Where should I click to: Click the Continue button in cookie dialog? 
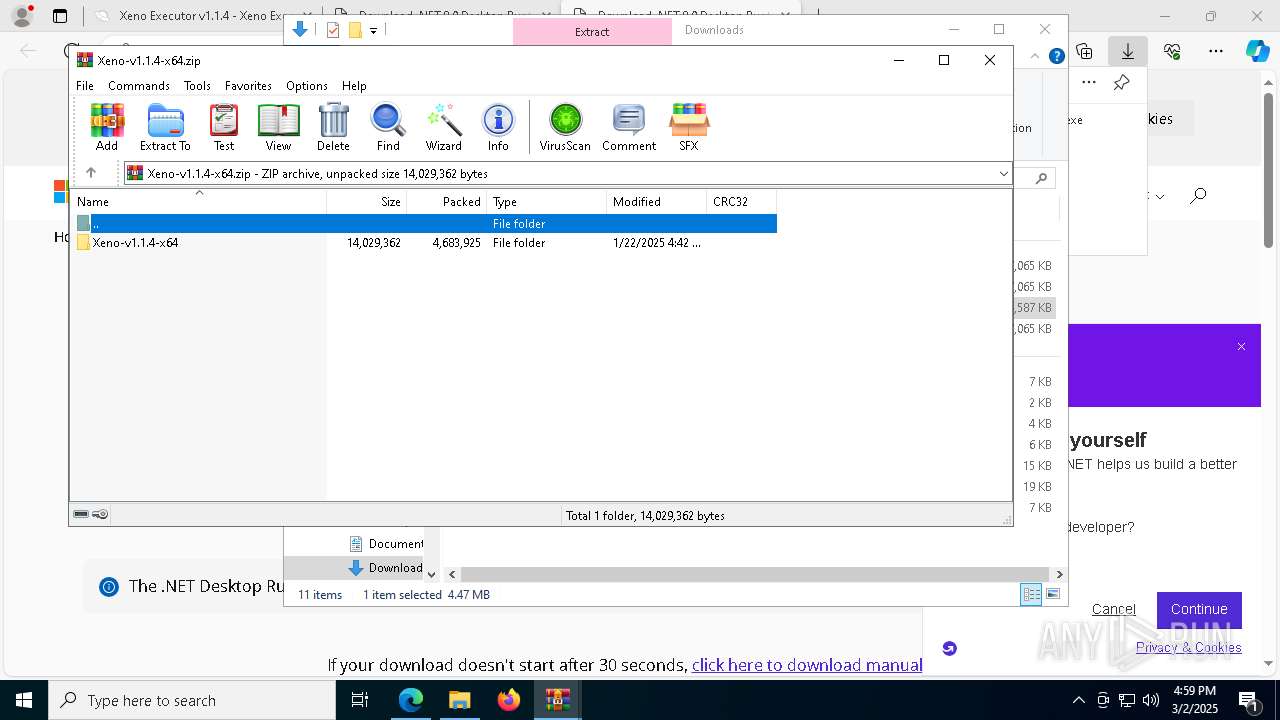coord(1199,609)
